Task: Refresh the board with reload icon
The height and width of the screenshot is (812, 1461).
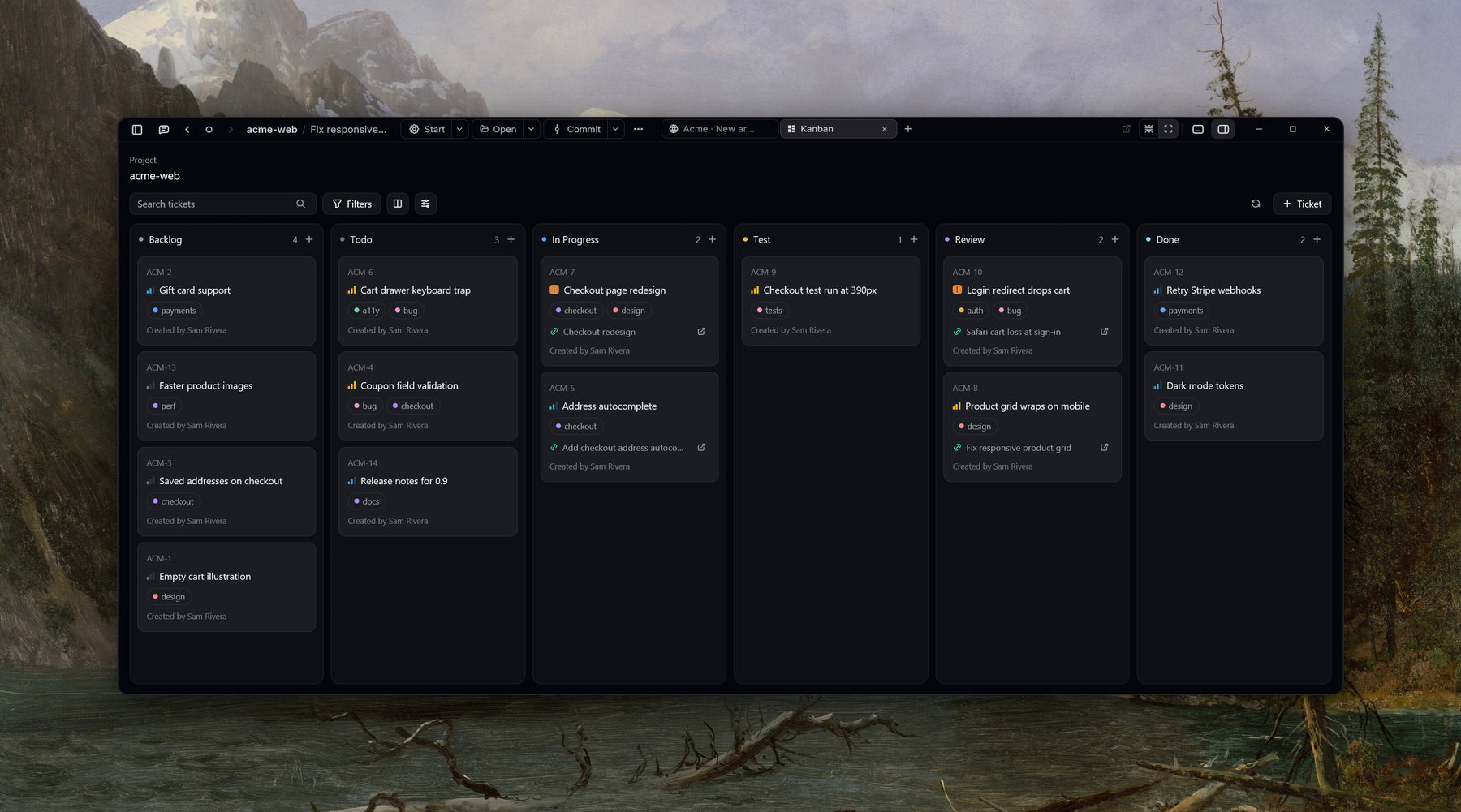Action: pyautogui.click(x=1256, y=204)
